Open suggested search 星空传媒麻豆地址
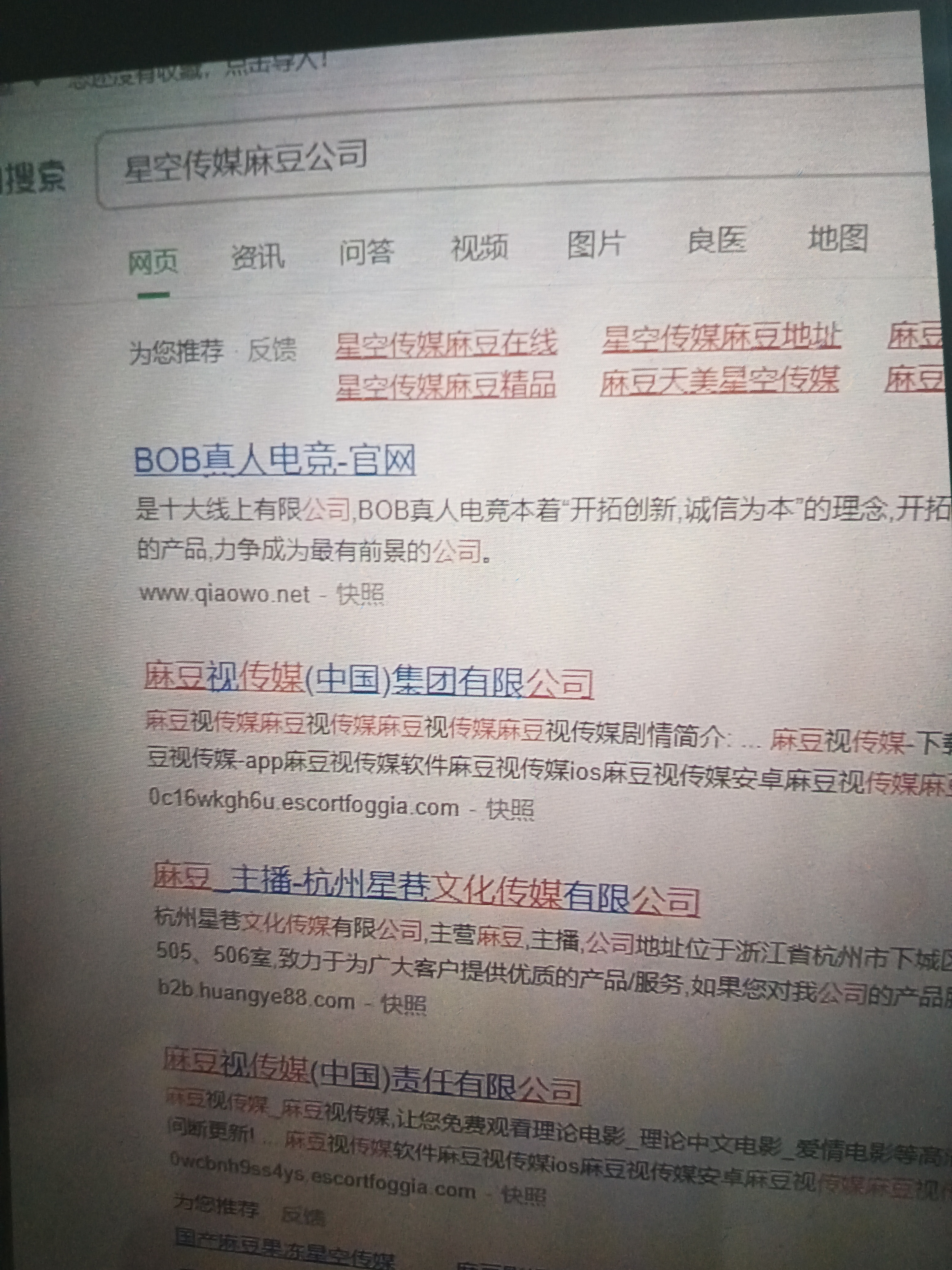 point(721,337)
